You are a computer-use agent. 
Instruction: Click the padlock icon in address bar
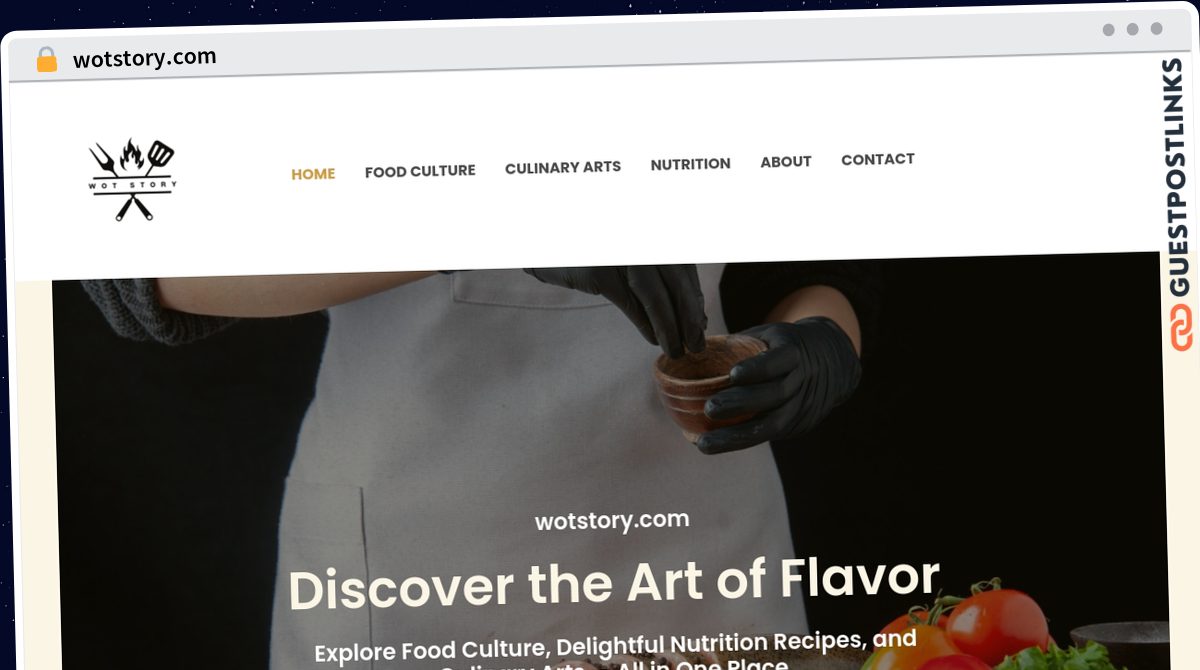pos(47,60)
